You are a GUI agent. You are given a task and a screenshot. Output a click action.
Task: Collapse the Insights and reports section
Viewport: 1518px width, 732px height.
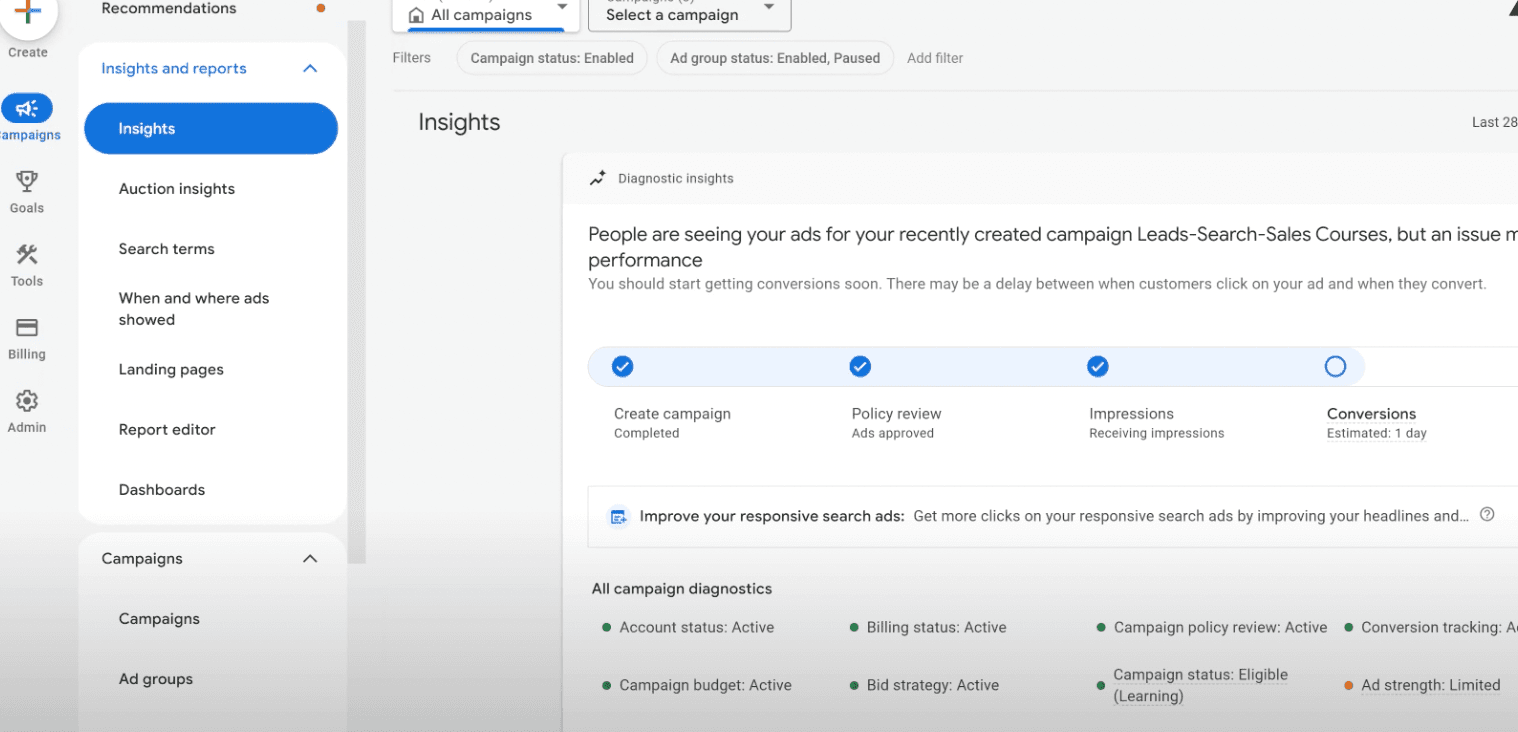[x=310, y=69]
